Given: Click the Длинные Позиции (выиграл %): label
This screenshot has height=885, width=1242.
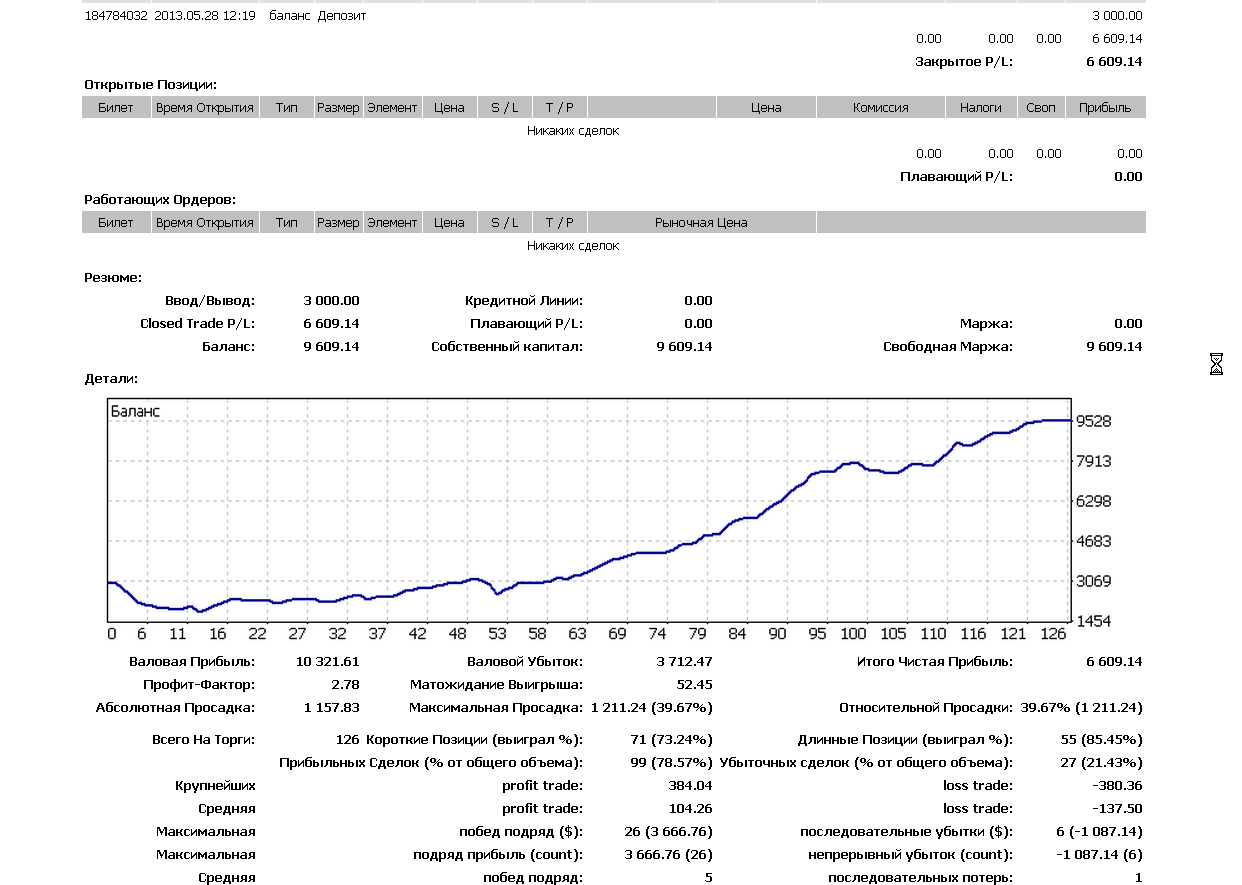Looking at the screenshot, I should pos(905,739).
